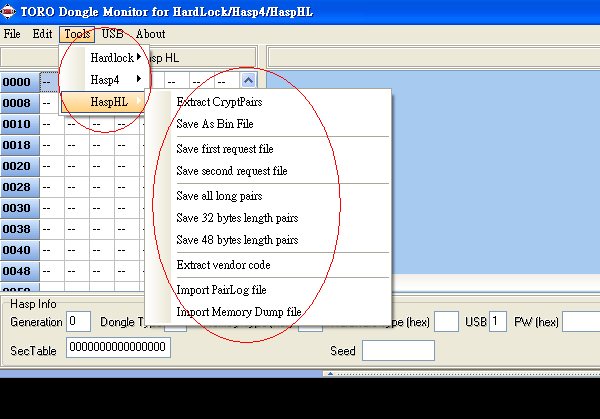
Task: Select row header 0010
Action: [x=20, y=124]
